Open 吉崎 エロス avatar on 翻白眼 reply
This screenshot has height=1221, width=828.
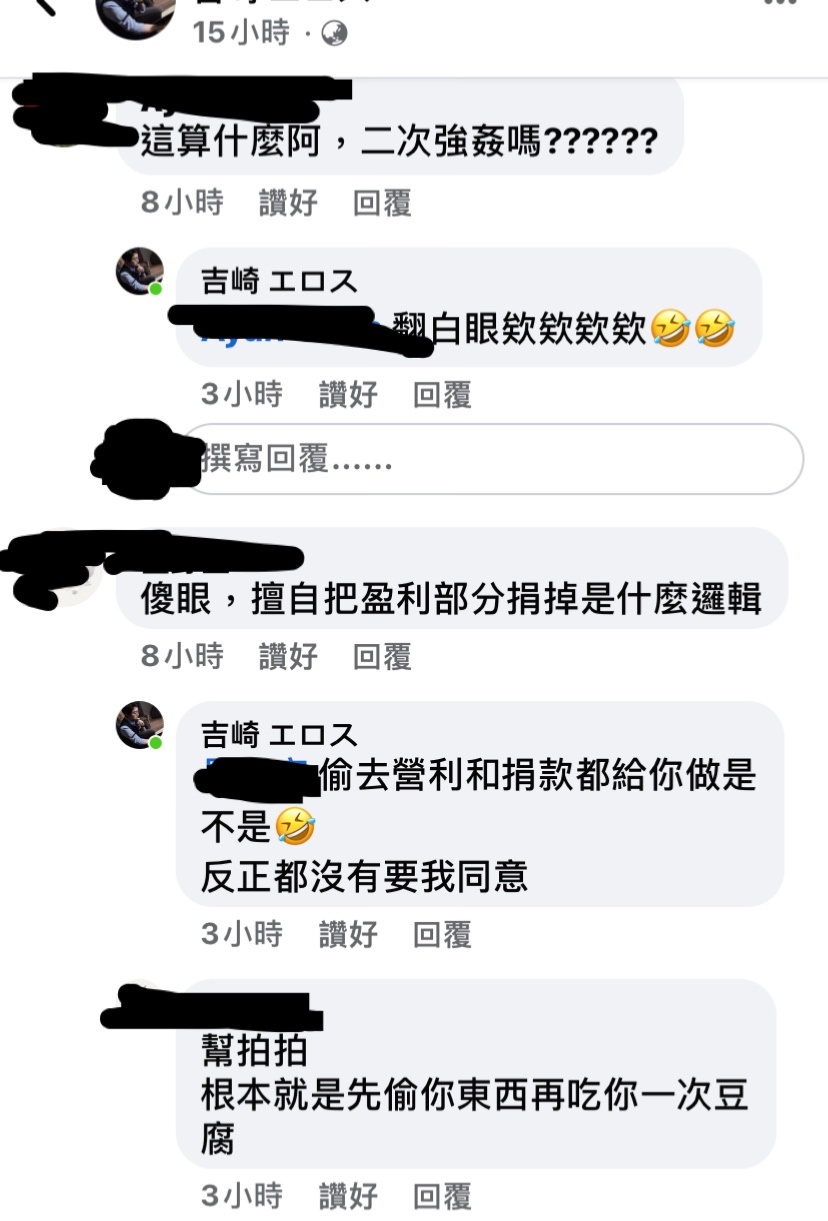[139, 271]
